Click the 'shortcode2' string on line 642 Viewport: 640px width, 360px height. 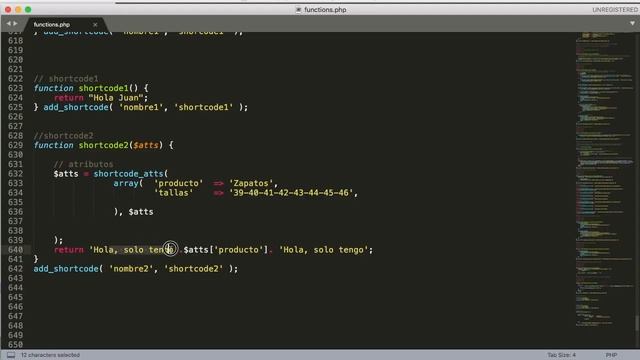tap(193, 269)
